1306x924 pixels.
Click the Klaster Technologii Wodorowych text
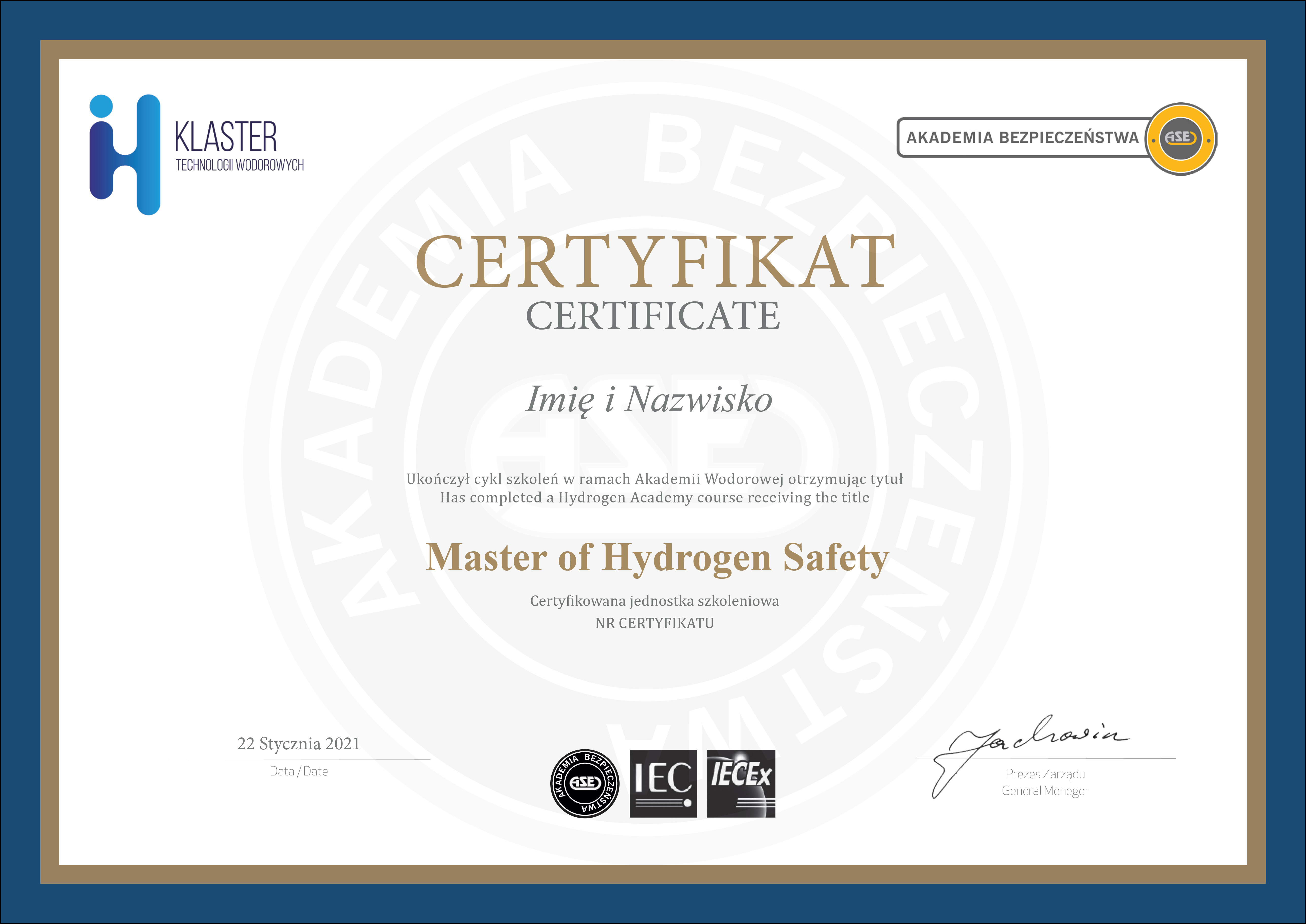[x=239, y=146]
